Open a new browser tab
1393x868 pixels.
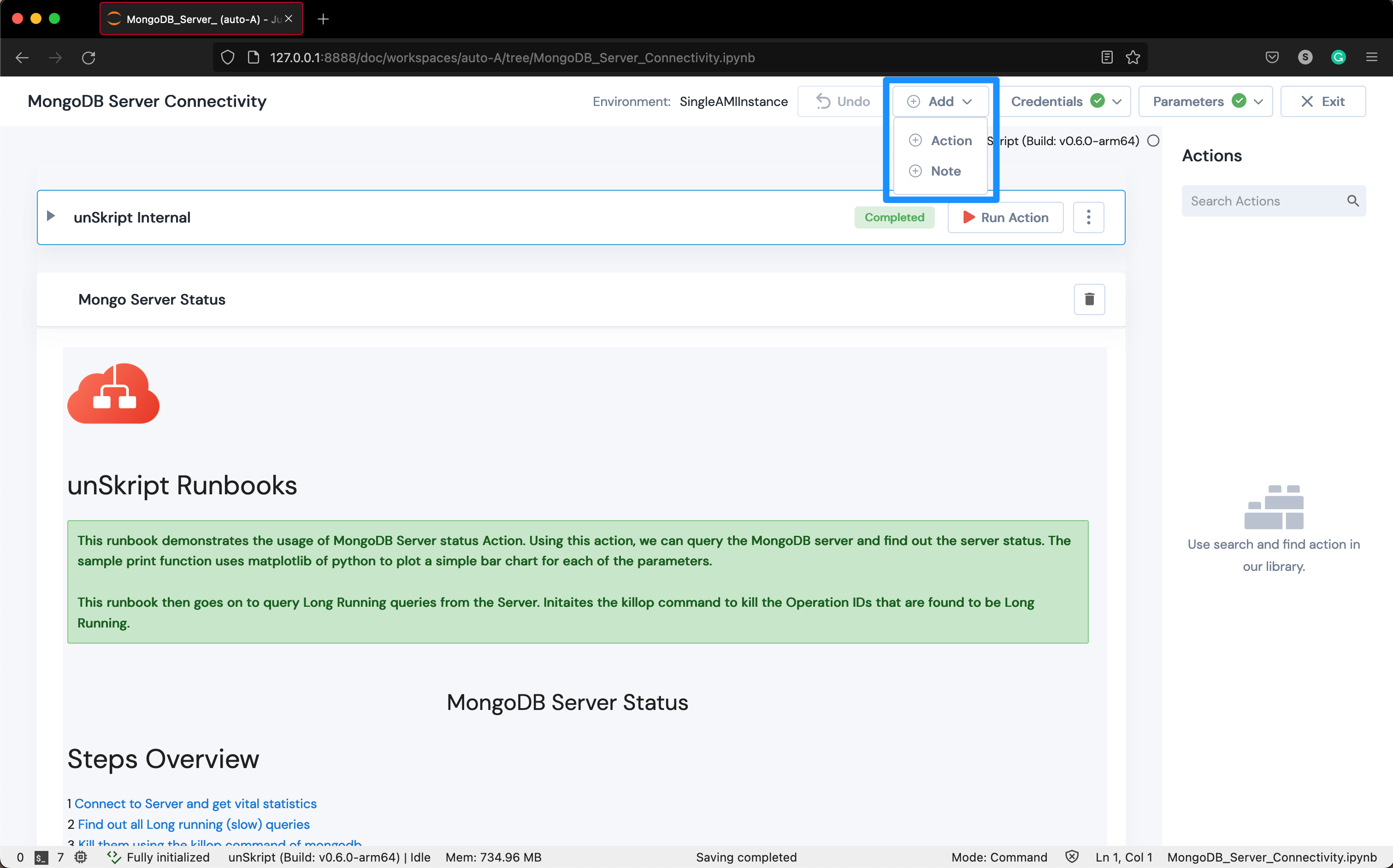pos(323,19)
